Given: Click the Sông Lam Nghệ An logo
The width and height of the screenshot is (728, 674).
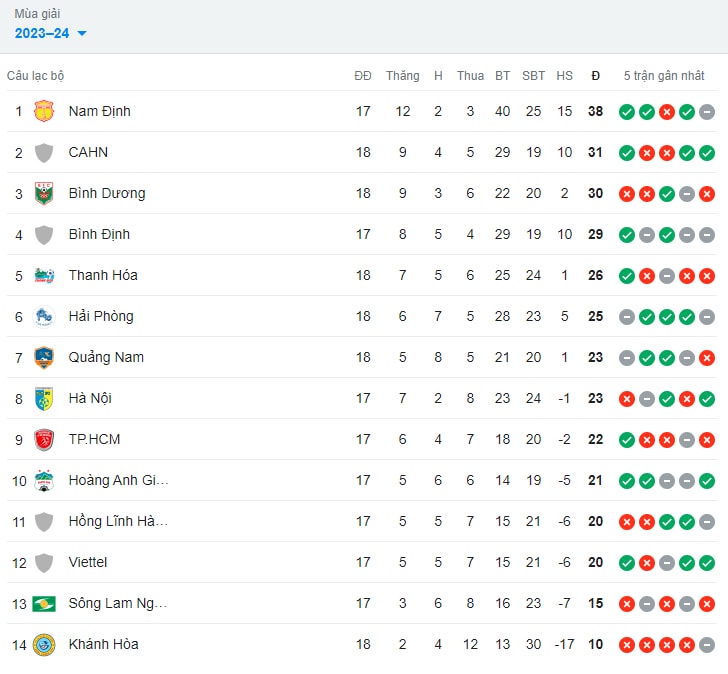Looking at the screenshot, I should pyautogui.click(x=44, y=603).
